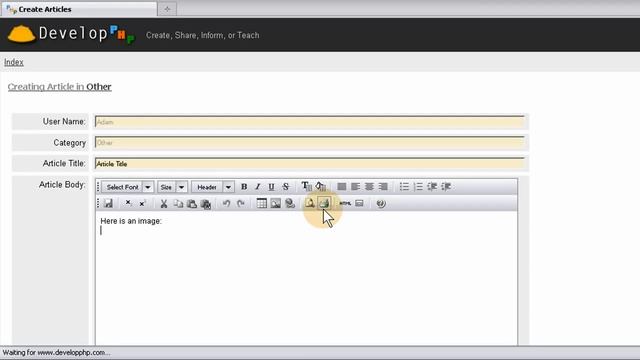The width and height of the screenshot is (640, 360).
Task: Align text left
Action: [x=356, y=187]
